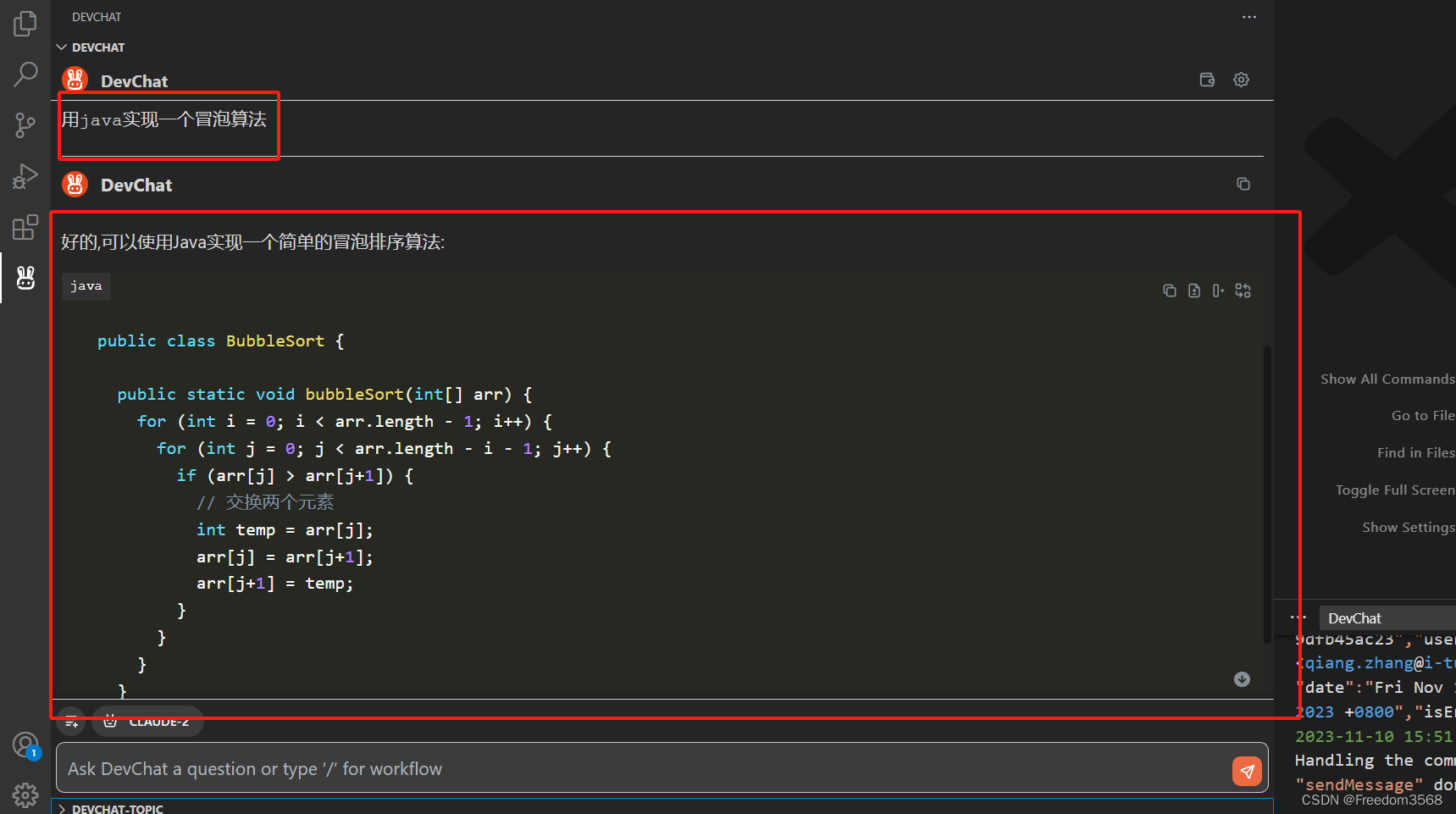1456x814 pixels.
Task: Click the reply's DevChat avatar
Action: coord(75,184)
